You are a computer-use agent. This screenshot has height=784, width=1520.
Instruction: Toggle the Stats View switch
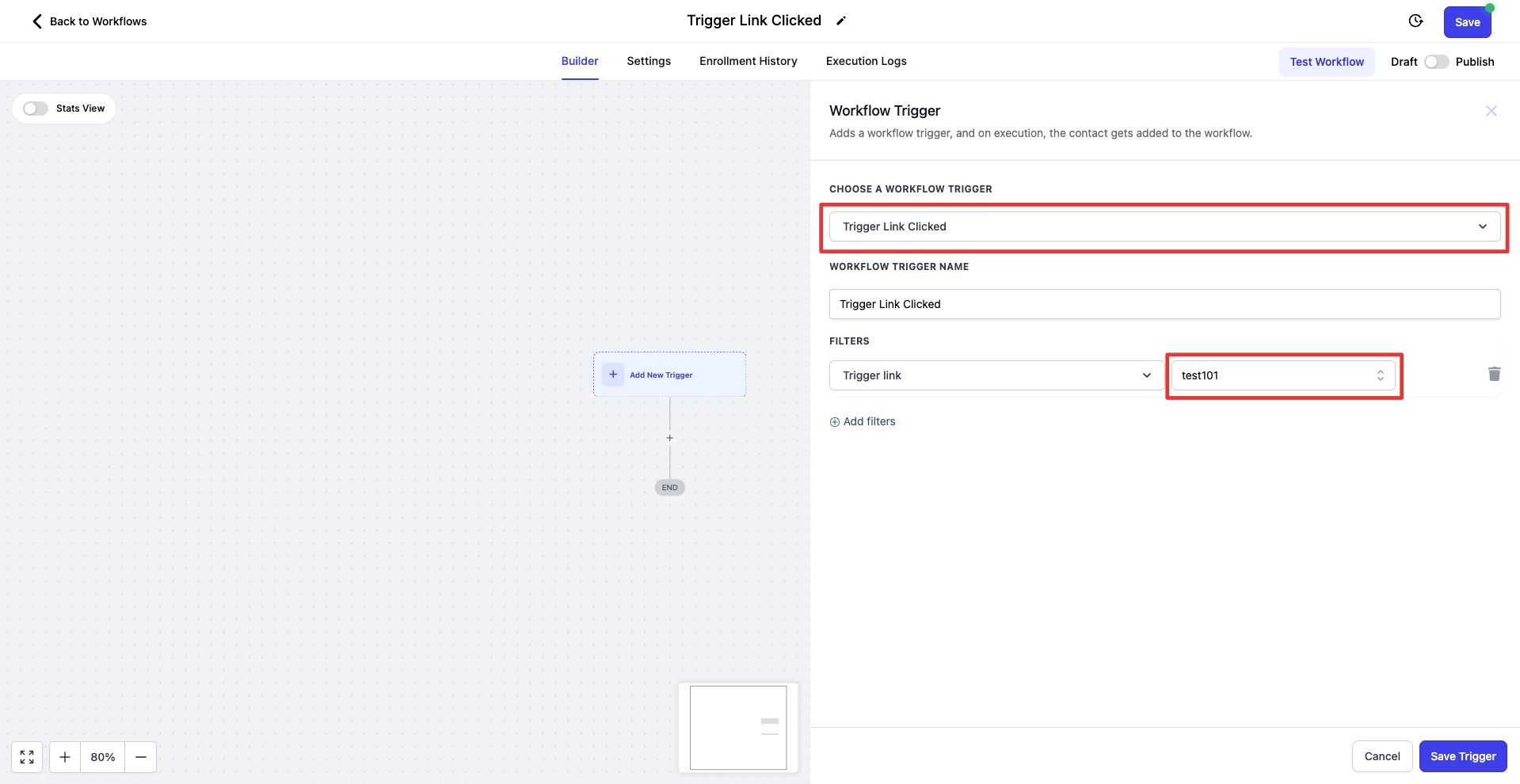pos(36,108)
